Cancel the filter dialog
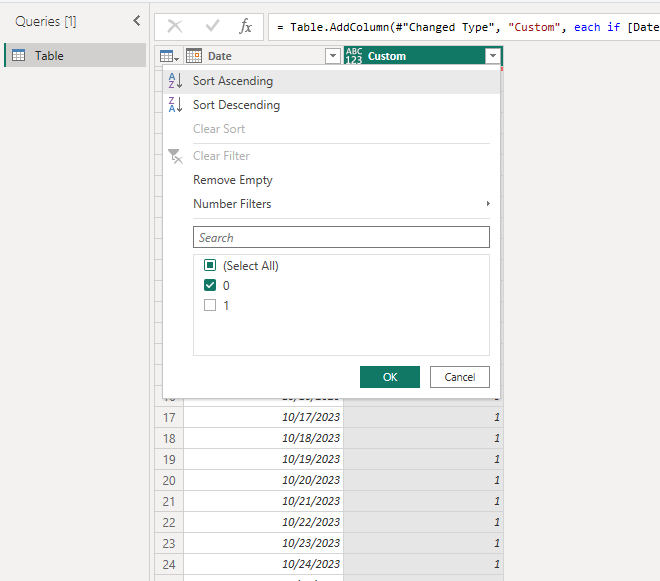 coord(460,377)
